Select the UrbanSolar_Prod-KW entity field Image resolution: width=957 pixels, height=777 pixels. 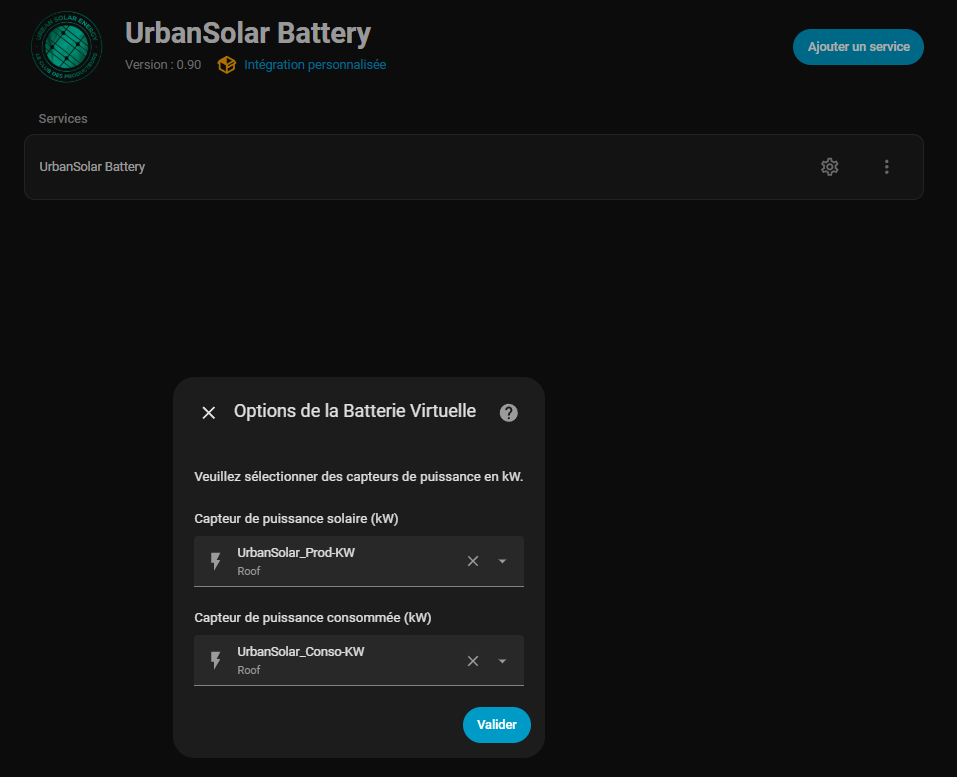pyautogui.click(x=340, y=561)
